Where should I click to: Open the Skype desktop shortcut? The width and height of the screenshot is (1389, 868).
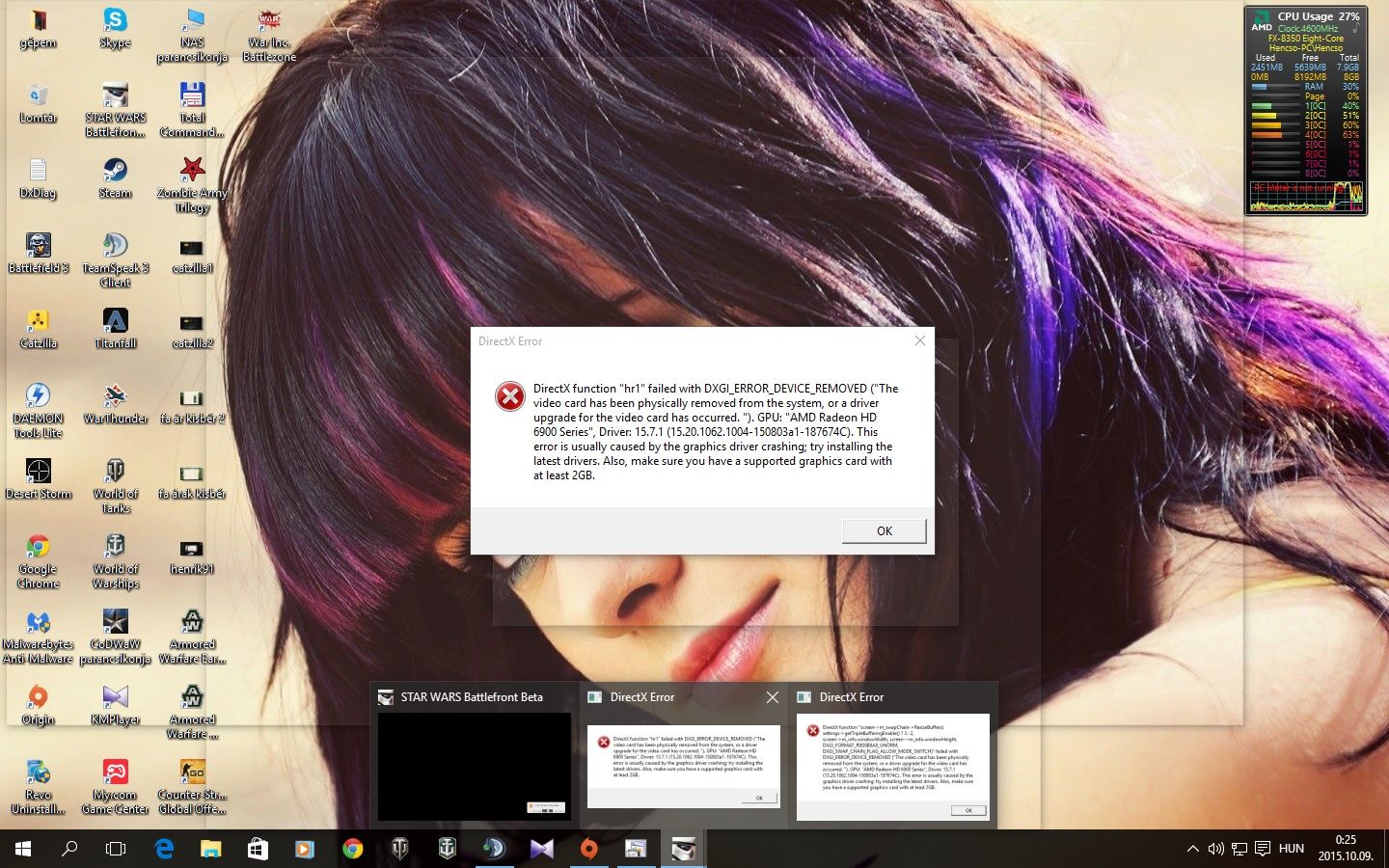(115, 28)
